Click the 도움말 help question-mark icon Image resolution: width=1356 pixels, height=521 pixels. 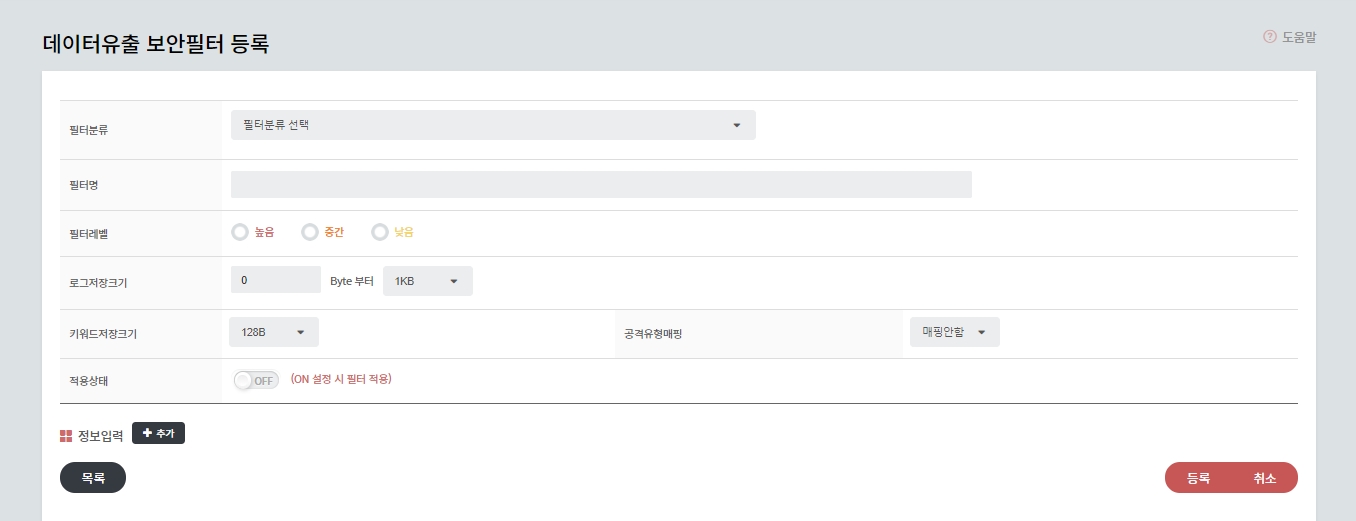[1270, 37]
